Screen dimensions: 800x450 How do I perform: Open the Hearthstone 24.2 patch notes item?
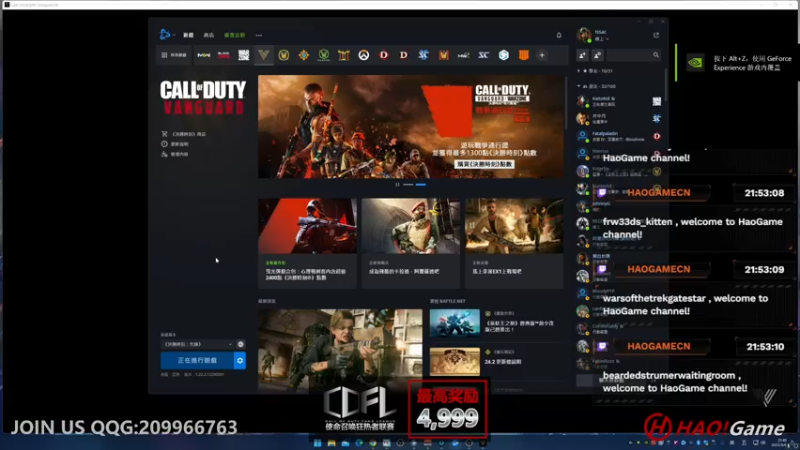[496, 361]
